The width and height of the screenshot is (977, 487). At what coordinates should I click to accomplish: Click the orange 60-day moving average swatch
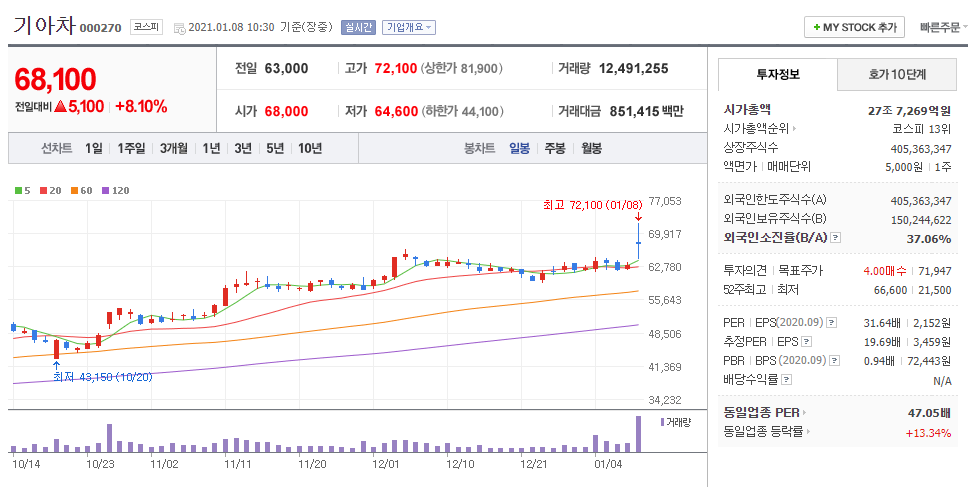click(73, 191)
